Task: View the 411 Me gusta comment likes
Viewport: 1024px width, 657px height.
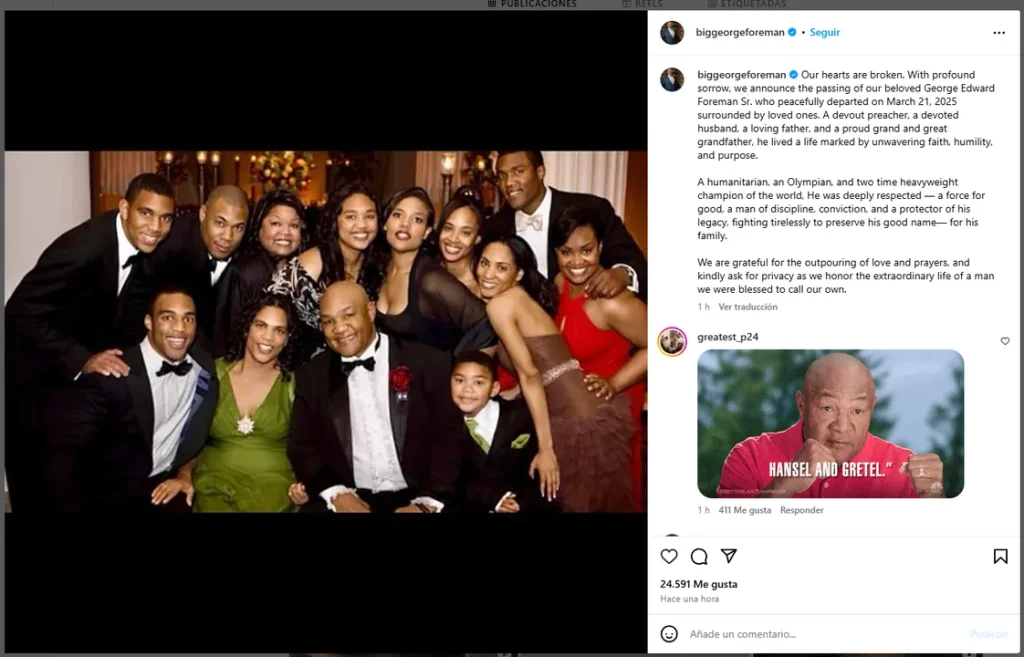Action: (x=745, y=510)
